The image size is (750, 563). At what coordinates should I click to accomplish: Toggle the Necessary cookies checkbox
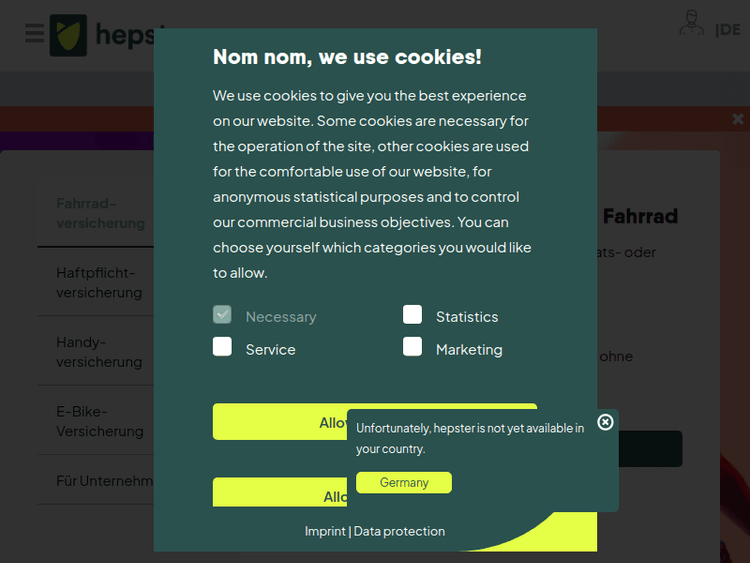pos(222,315)
